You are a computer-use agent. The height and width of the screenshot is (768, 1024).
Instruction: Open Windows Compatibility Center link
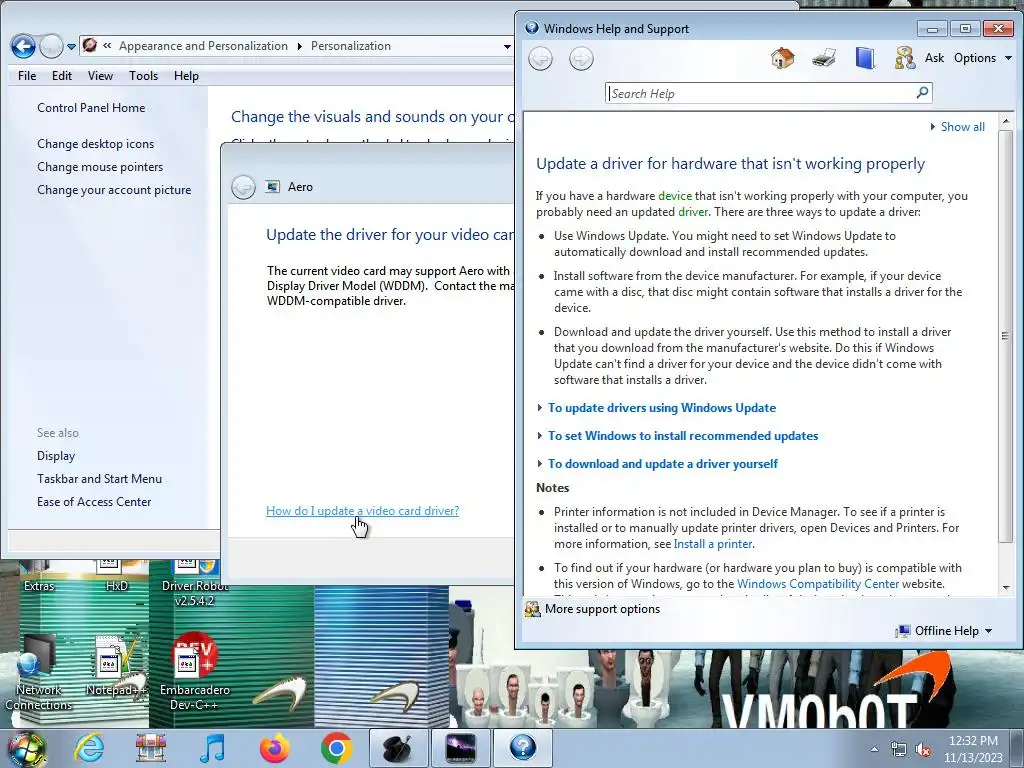(818, 584)
